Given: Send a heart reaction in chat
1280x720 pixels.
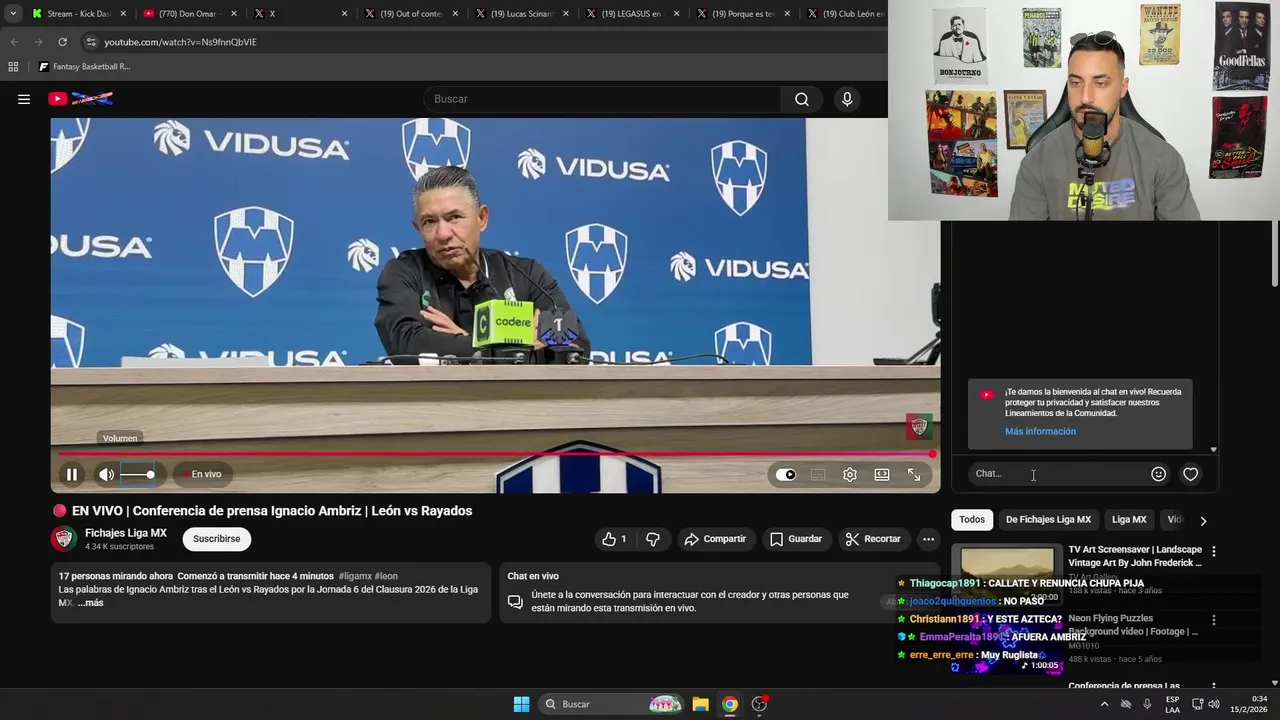Looking at the screenshot, I should (x=1190, y=475).
